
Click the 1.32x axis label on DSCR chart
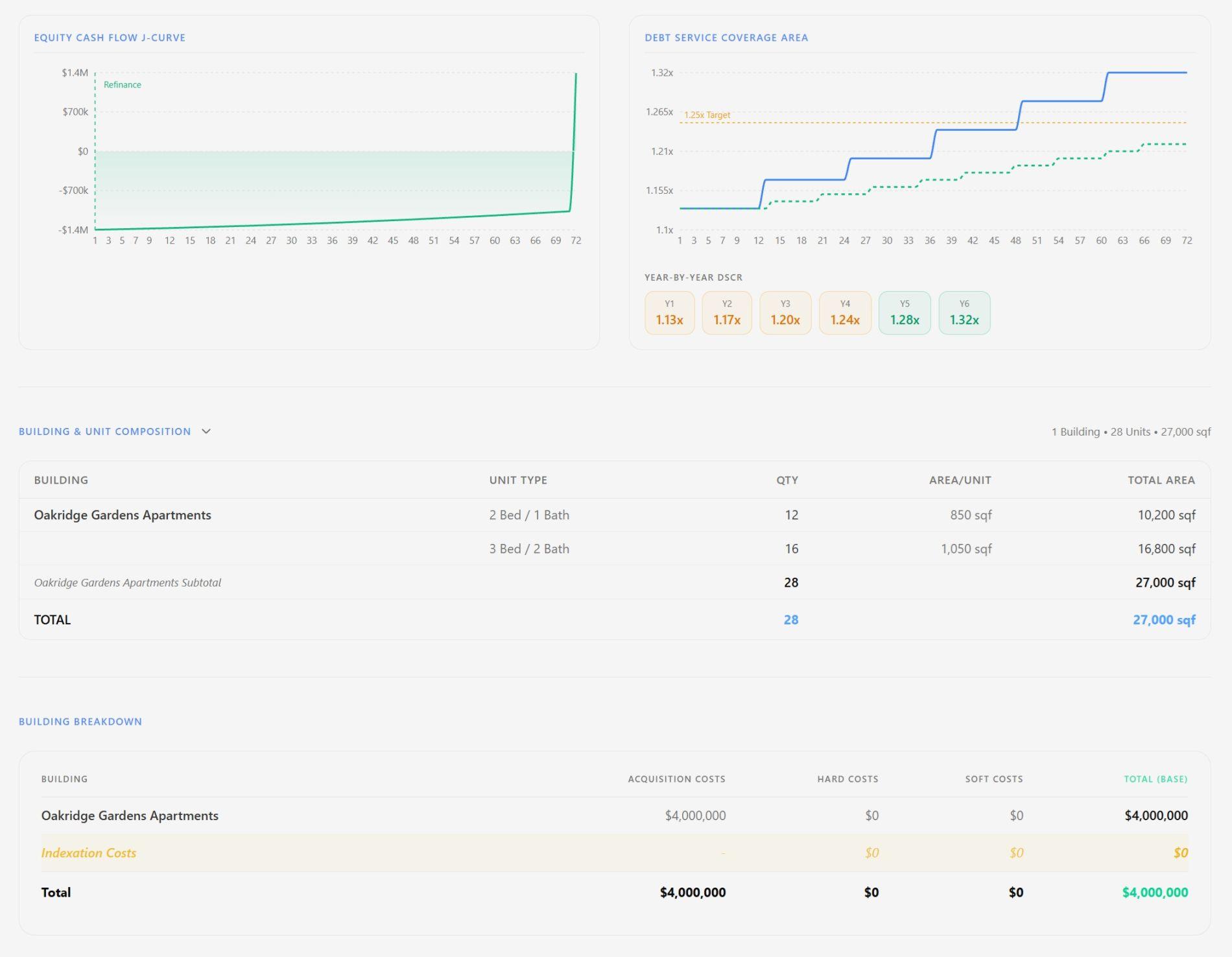(662, 73)
